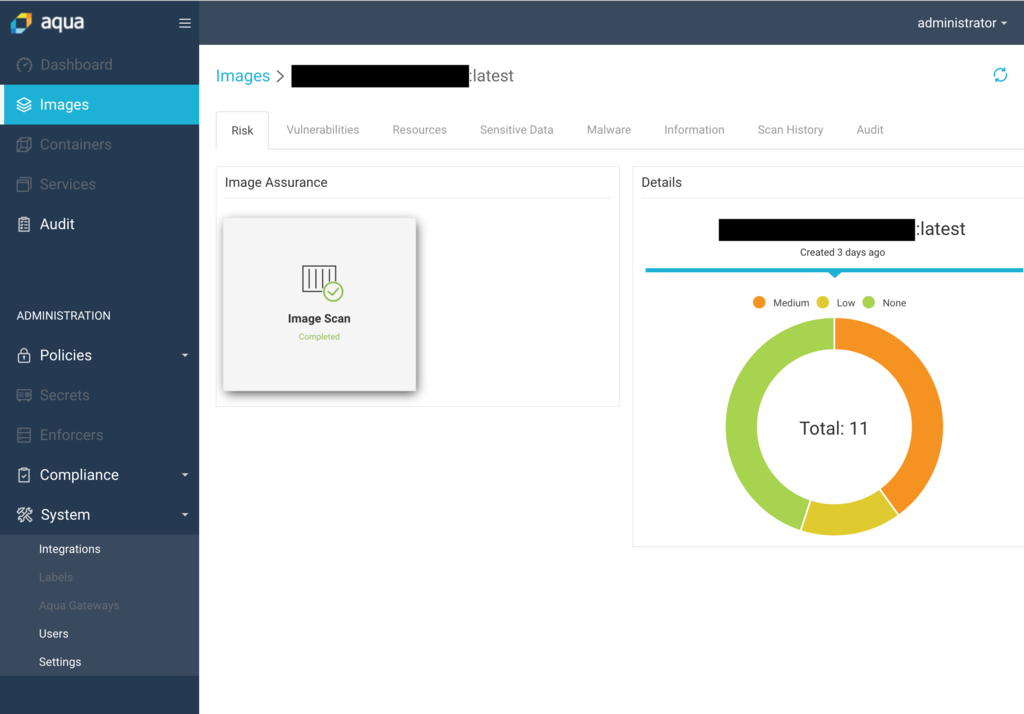
Task: Click the Secrets icon in sidebar
Action: [x=24, y=395]
